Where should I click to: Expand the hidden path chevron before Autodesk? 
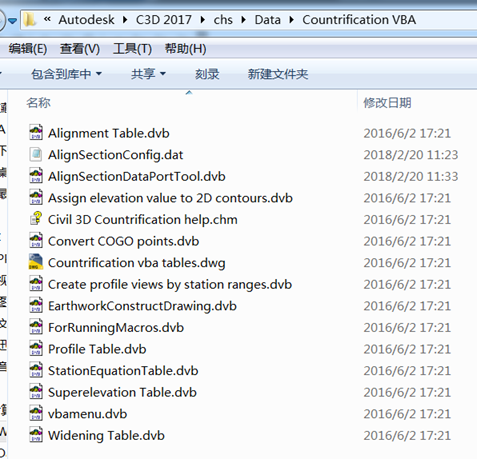tap(47, 19)
